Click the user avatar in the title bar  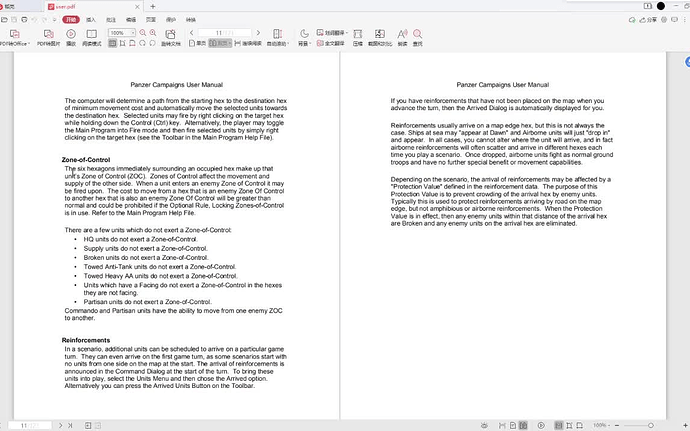point(661,6)
